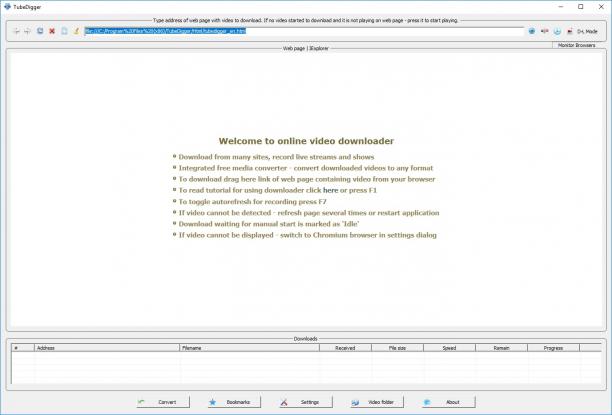
Task: Click the 'Download waiting for manual start' line
Action: (269, 224)
